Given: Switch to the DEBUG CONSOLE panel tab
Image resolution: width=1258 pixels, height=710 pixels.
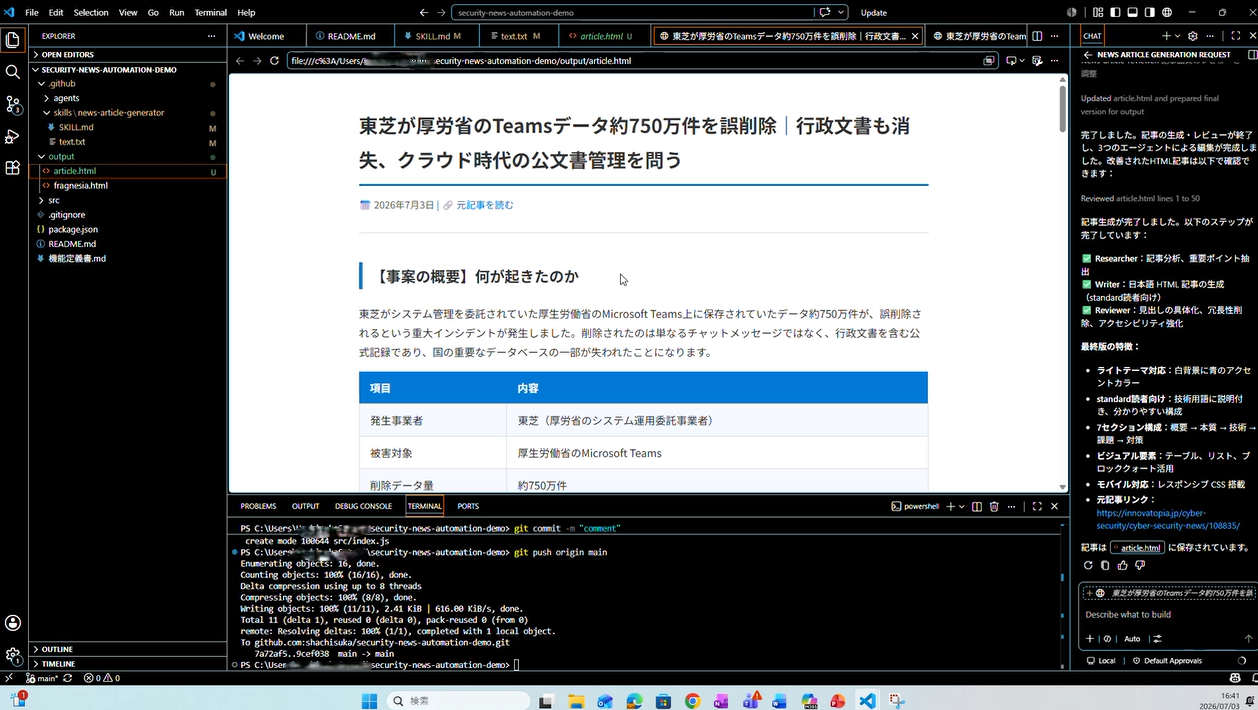Looking at the screenshot, I should 363,506.
